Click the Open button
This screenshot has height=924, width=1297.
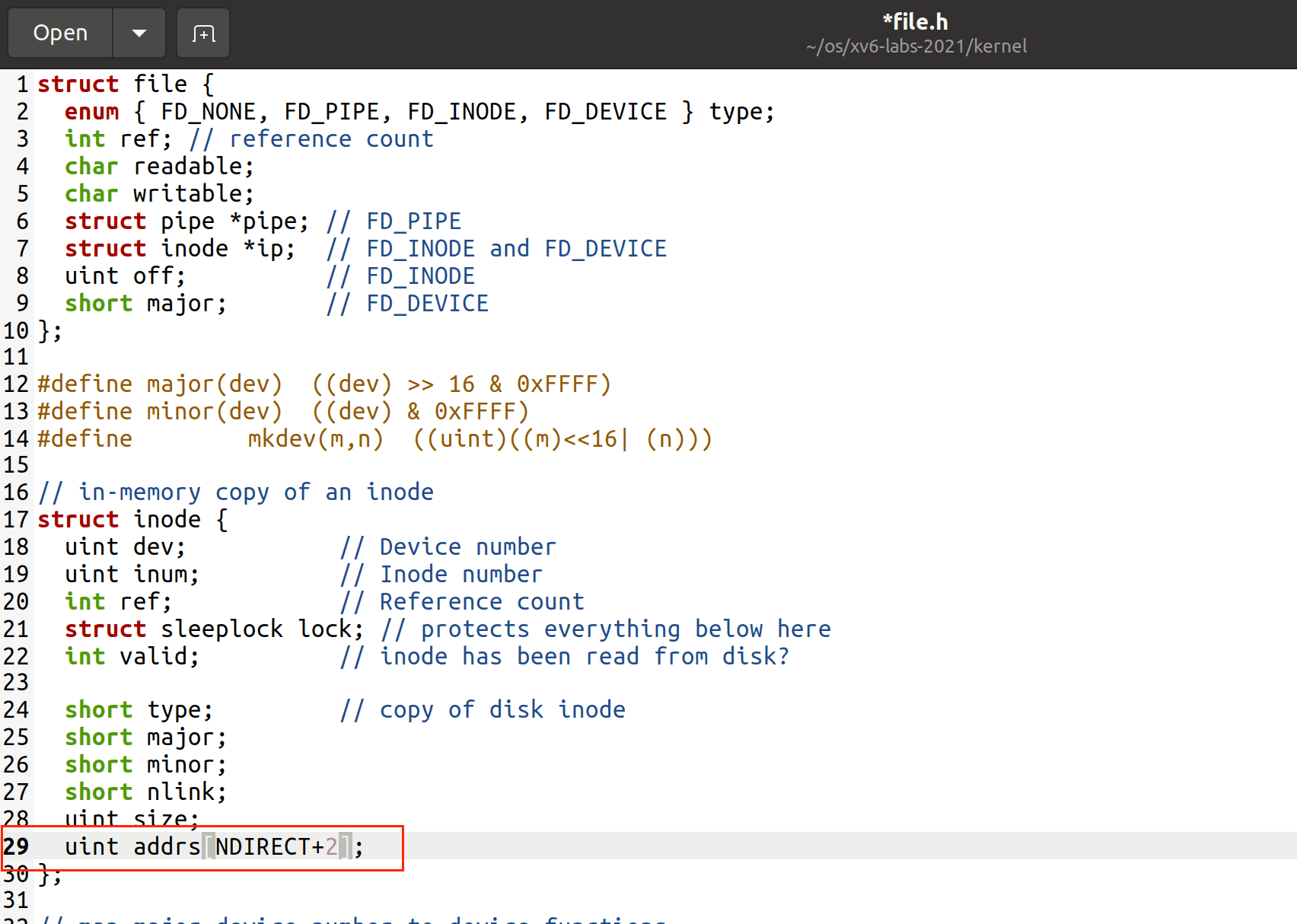tap(60, 33)
